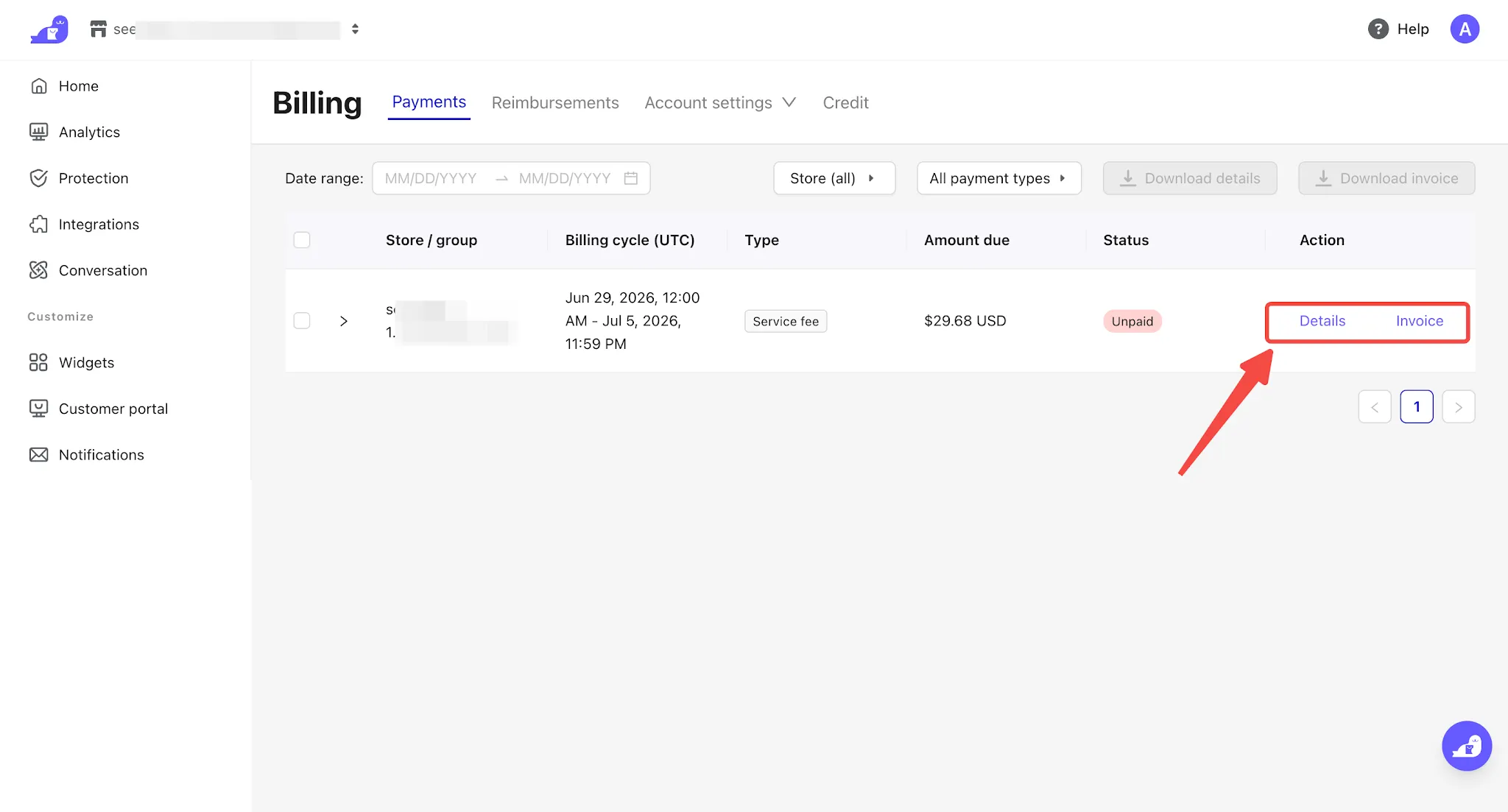1508x812 pixels.
Task: Check the Service fee row checkbox
Action: point(302,321)
